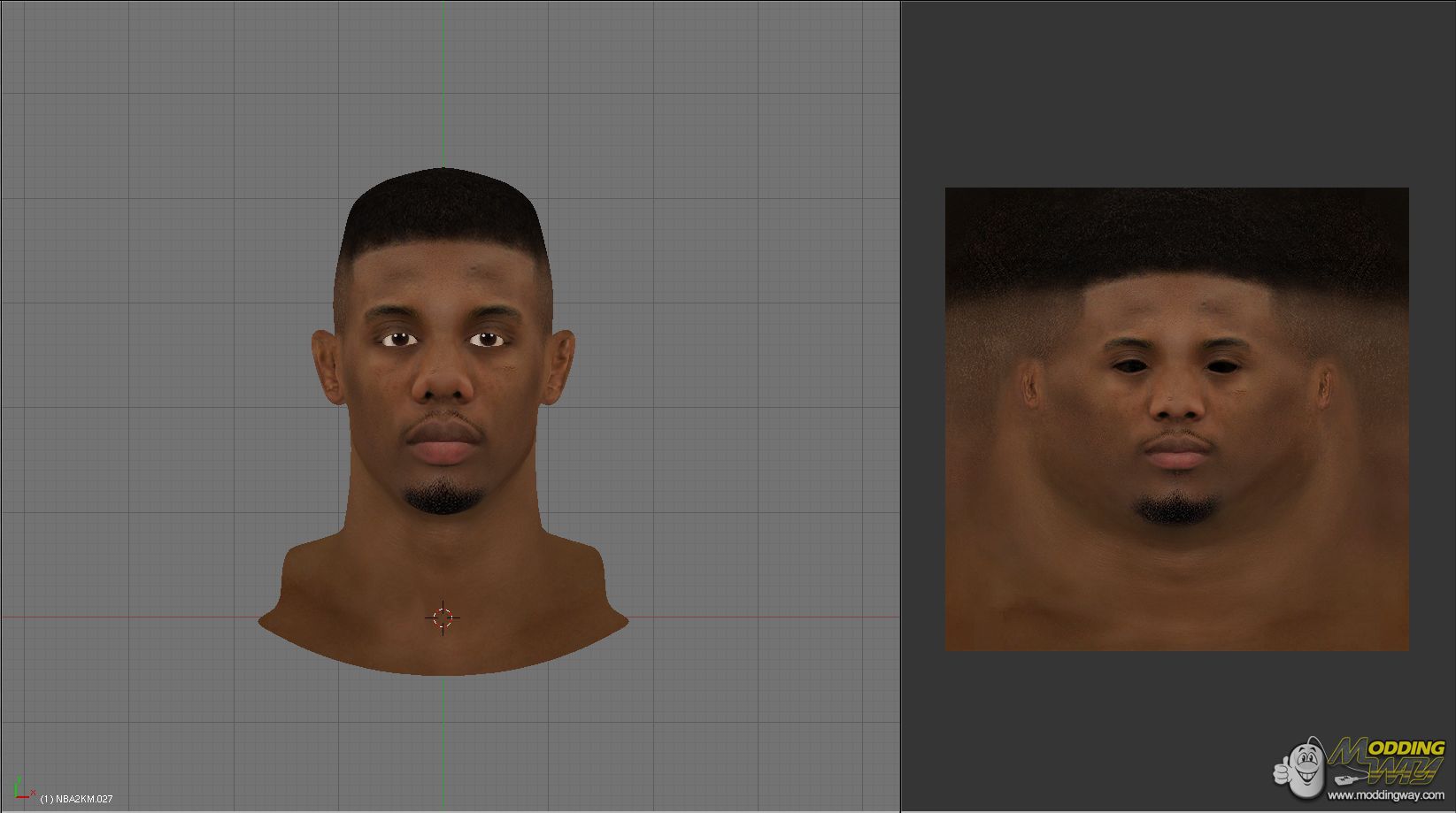Open the www.moddingway.com link
Screen dimensions: 1456x813
click(x=1385, y=795)
